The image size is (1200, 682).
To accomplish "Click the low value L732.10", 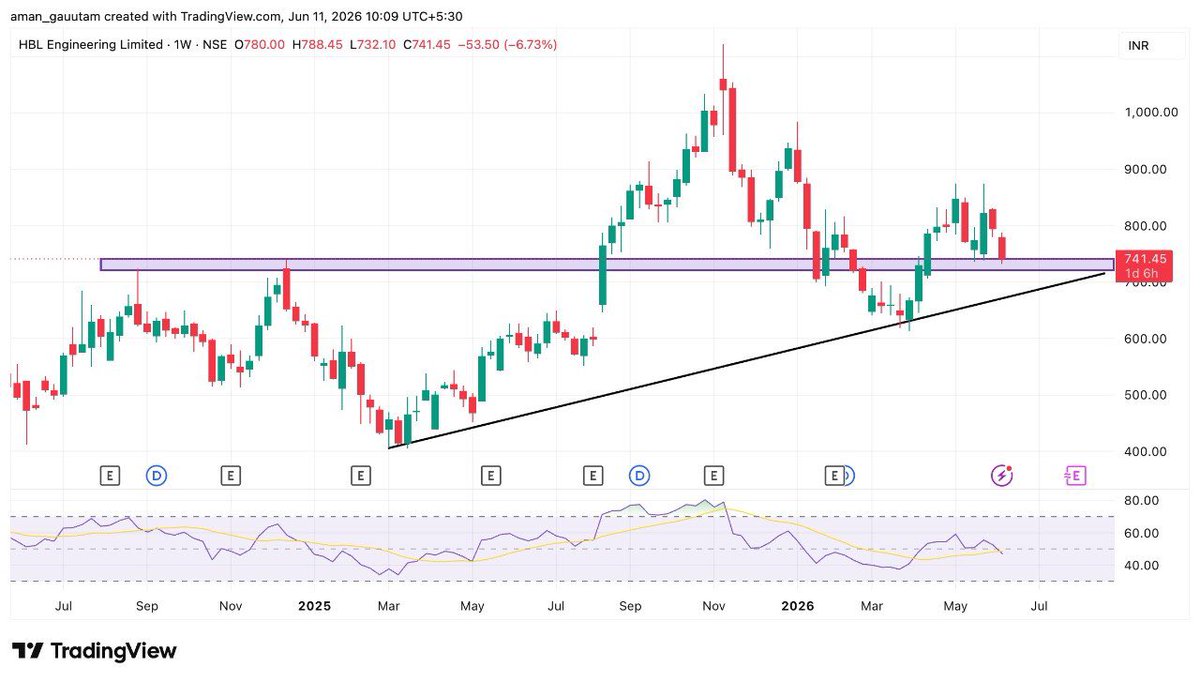I will point(375,45).
